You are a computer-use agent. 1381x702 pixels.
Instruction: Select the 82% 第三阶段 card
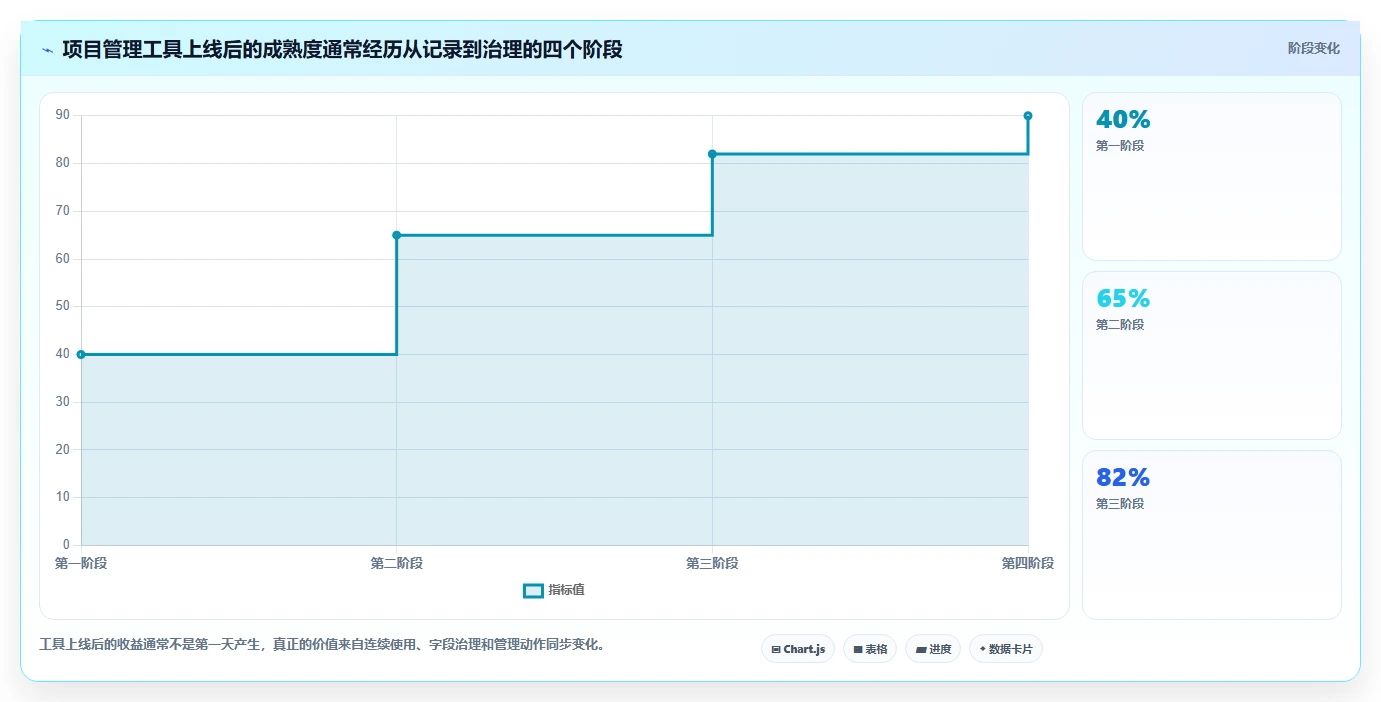click(x=1211, y=534)
